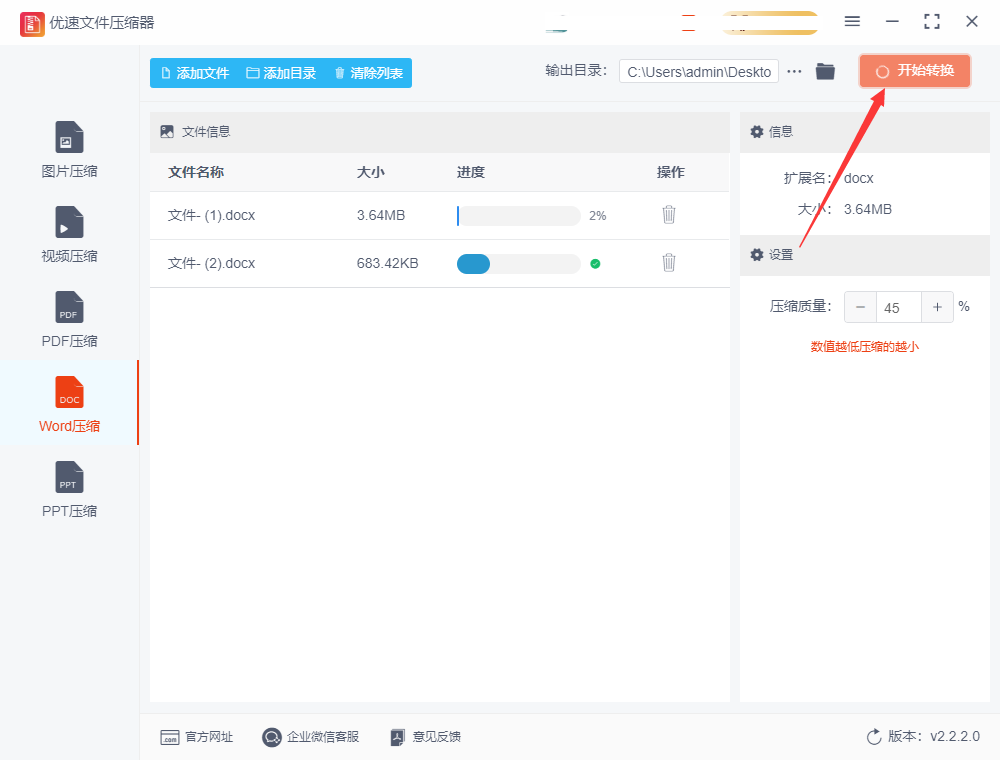The width and height of the screenshot is (1000, 760).
Task: Start conversion with 开始转换 button
Action: (x=915, y=71)
